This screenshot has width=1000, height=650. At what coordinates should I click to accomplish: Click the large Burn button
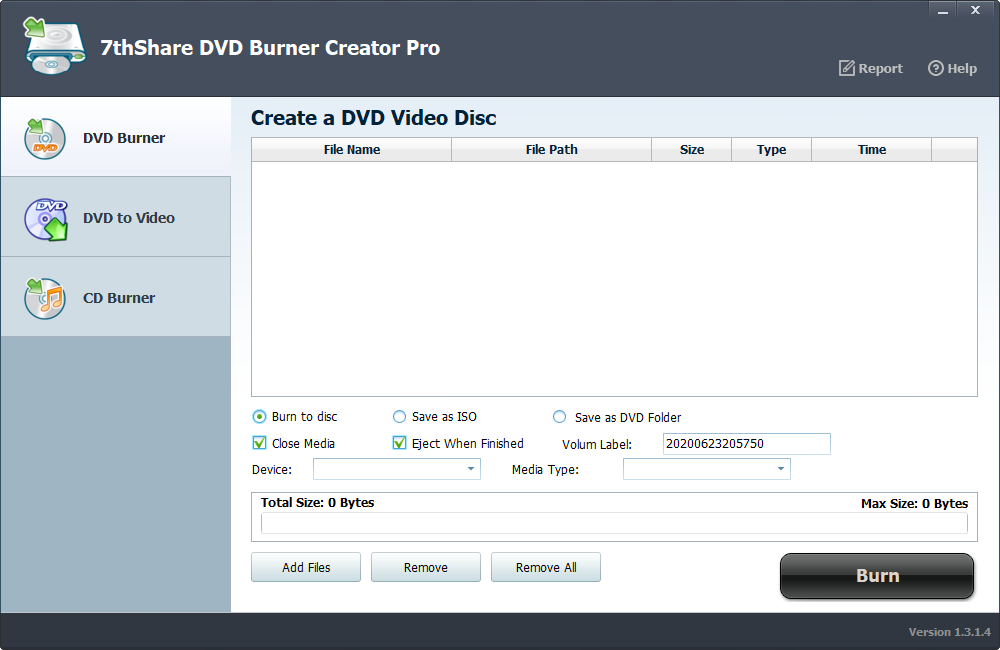877,575
